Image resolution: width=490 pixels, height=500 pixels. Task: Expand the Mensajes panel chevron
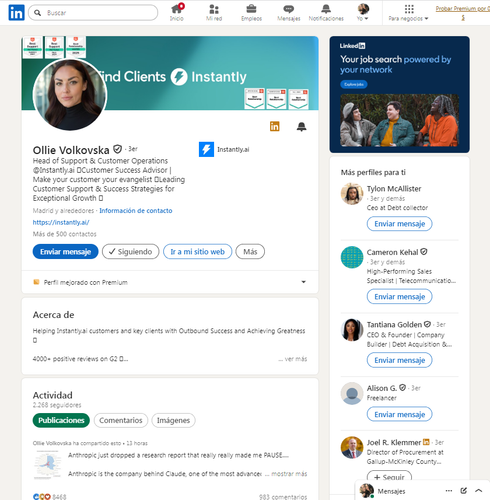[478, 491]
